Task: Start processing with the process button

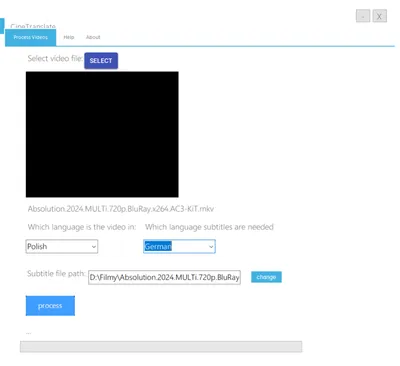Action: pyautogui.click(x=50, y=306)
